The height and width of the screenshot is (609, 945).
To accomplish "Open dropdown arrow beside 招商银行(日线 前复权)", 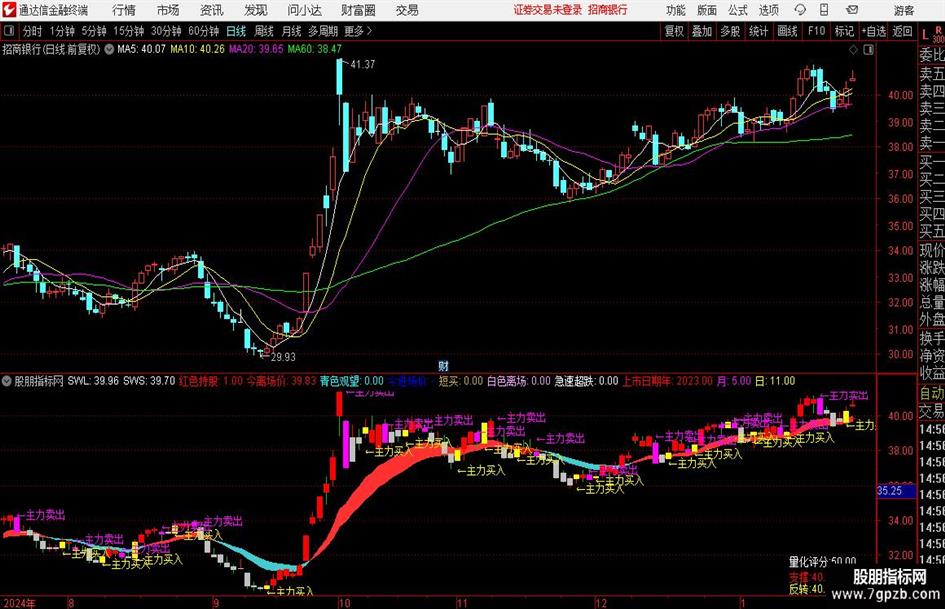I will [x=109, y=49].
